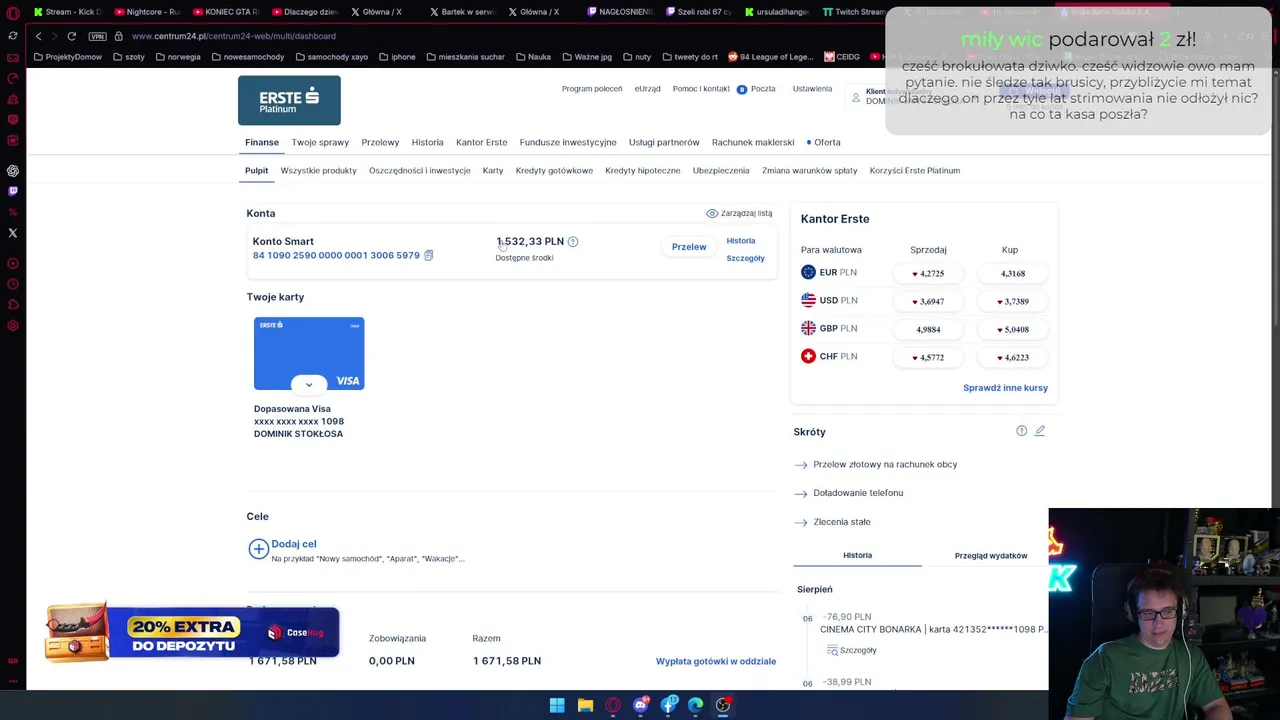Image resolution: width=1280 pixels, height=720 pixels.
Task: Click EUR sell rate 4,2725
Action: pyautogui.click(x=928, y=273)
